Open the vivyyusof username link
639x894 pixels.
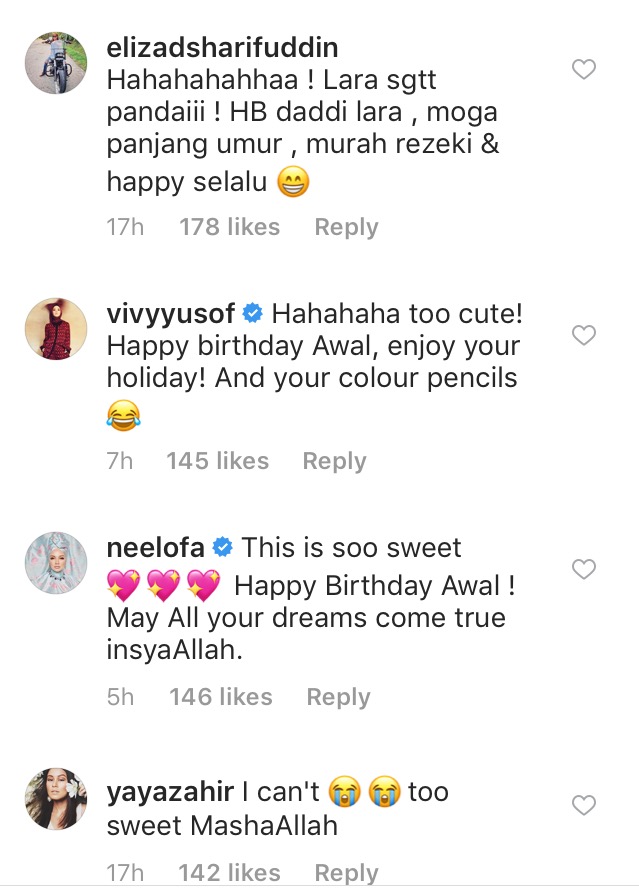pyautogui.click(x=171, y=313)
